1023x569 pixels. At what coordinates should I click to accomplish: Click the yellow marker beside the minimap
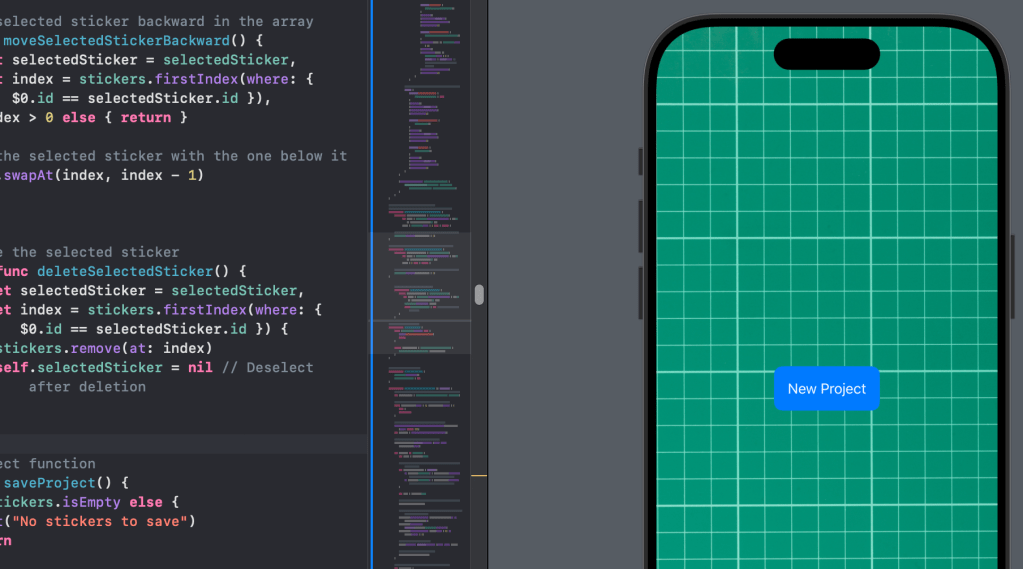tap(479, 476)
